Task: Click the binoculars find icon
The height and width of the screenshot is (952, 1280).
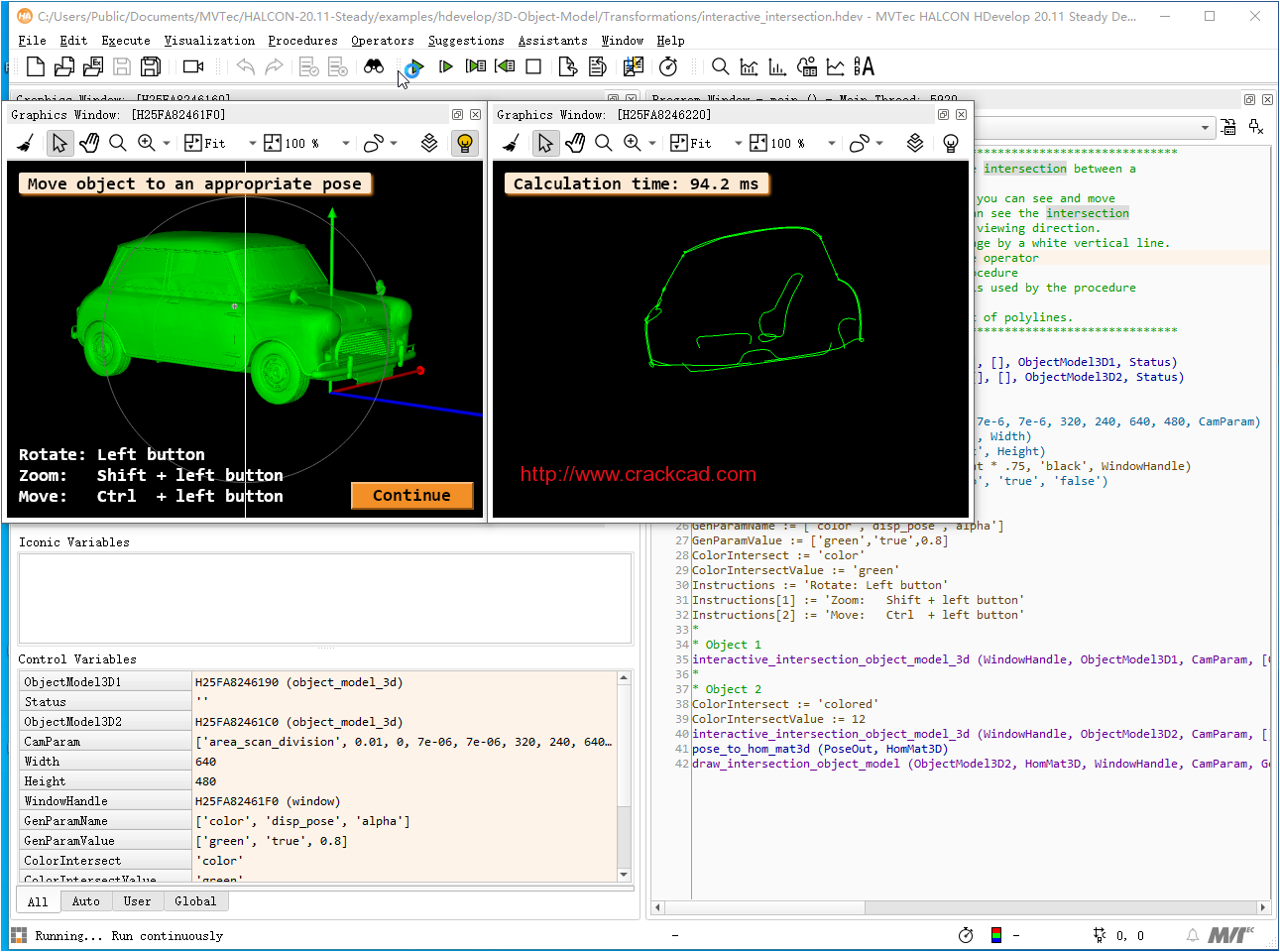Action: pos(374,66)
